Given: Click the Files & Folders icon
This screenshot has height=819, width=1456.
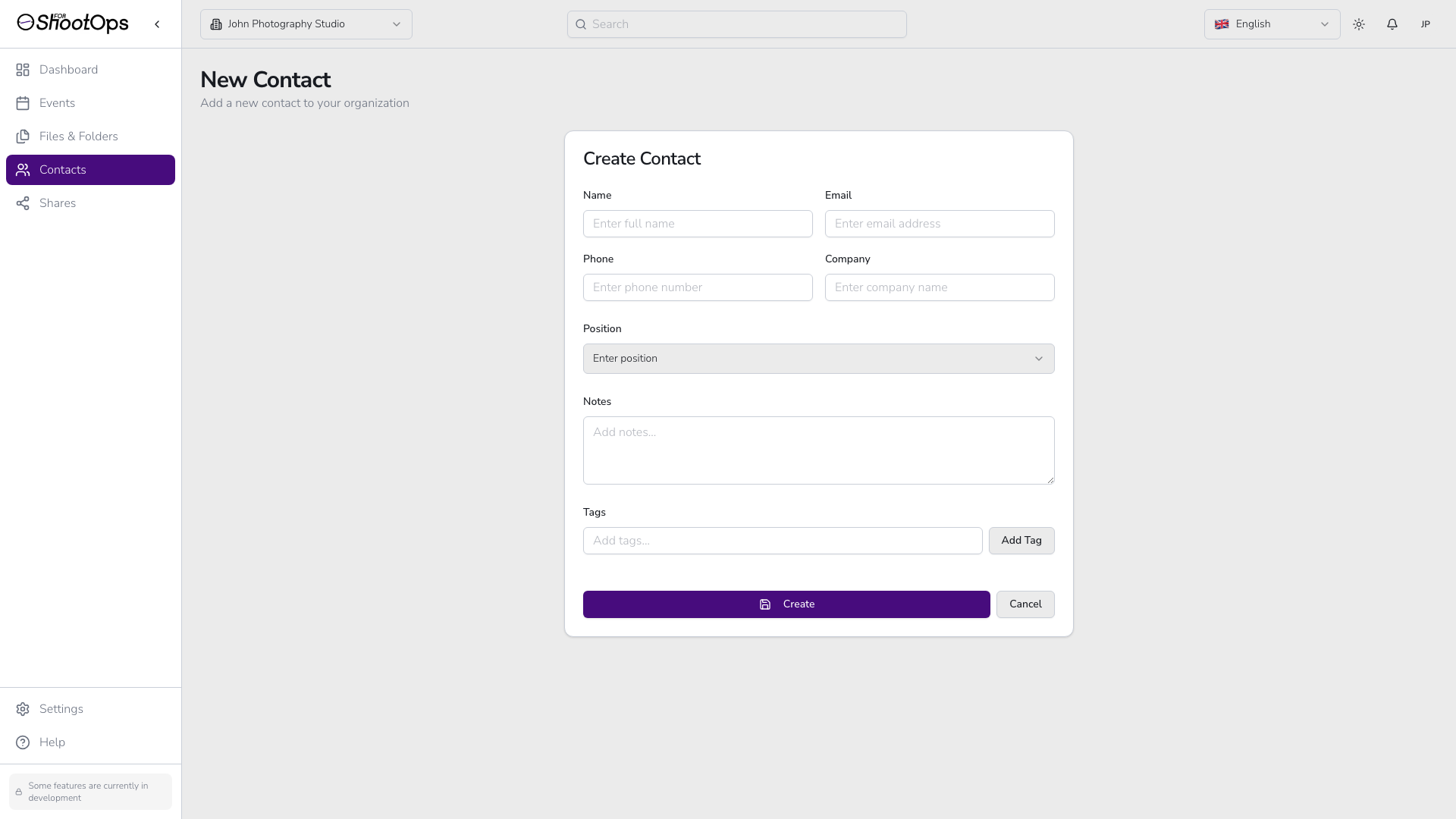Looking at the screenshot, I should pos(23,136).
